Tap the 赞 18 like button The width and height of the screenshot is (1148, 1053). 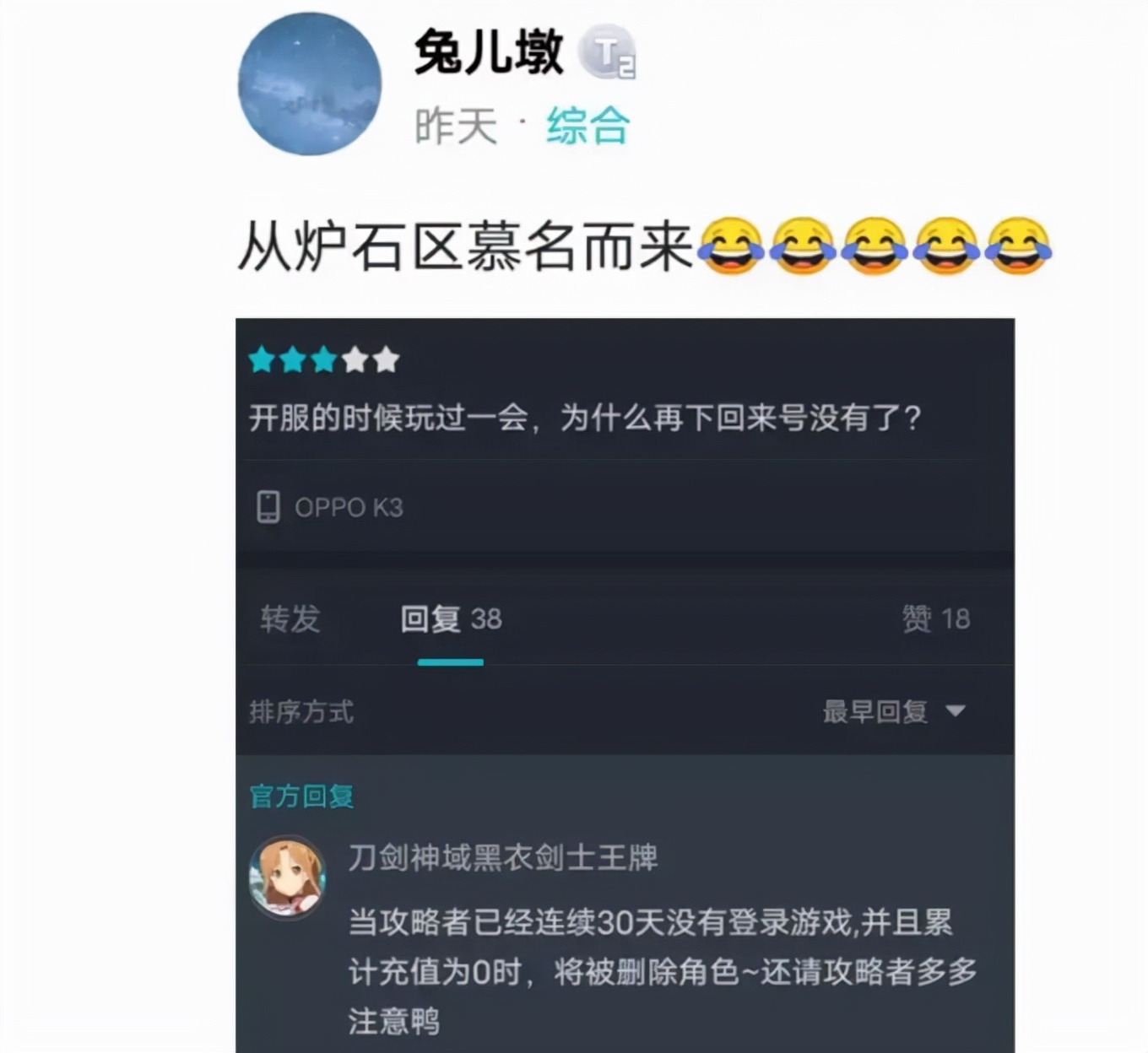point(936,618)
